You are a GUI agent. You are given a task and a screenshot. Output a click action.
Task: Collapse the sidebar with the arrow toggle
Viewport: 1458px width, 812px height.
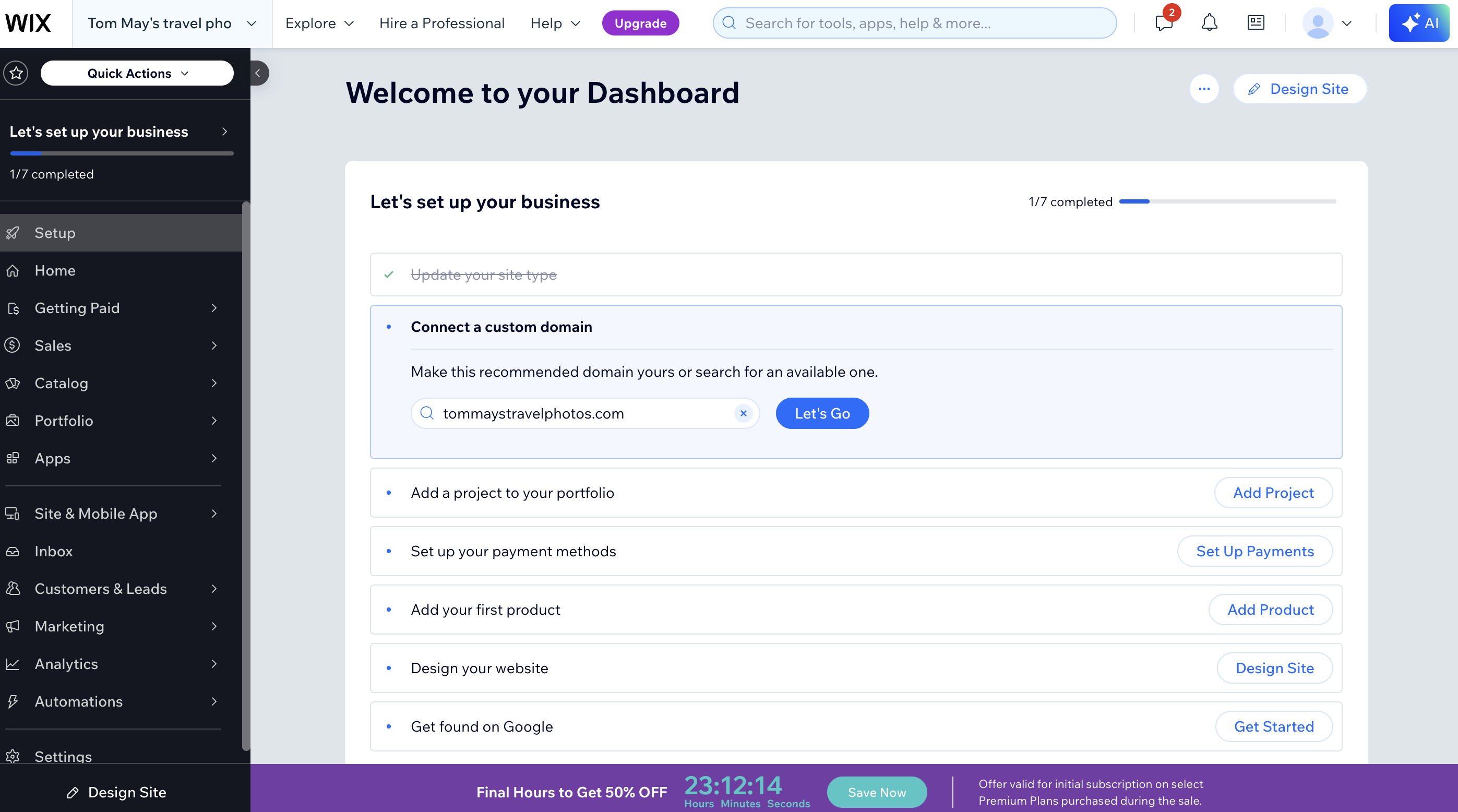[x=258, y=73]
